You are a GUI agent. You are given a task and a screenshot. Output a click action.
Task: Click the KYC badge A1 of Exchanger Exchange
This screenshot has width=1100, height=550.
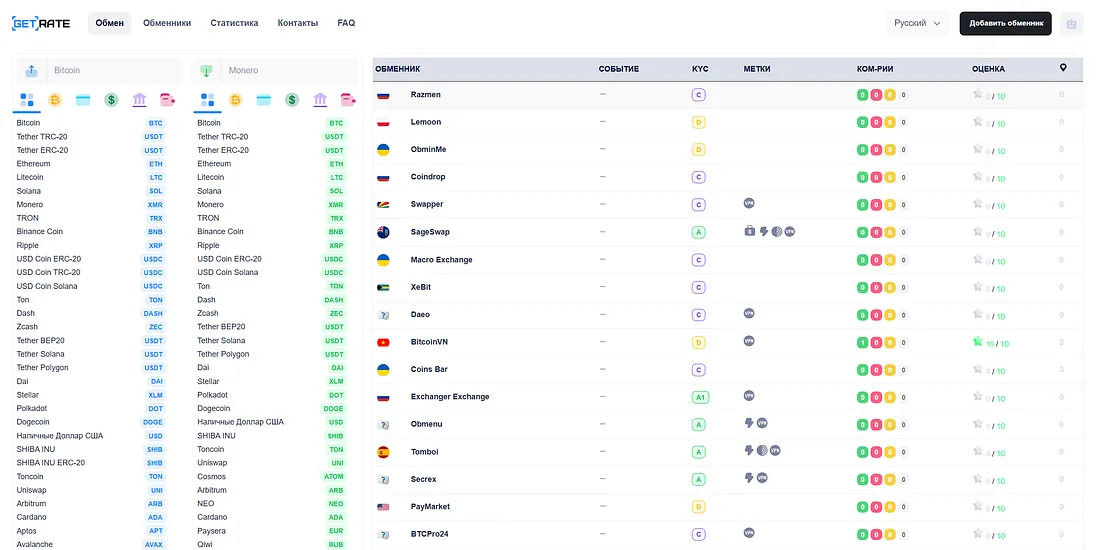point(699,397)
